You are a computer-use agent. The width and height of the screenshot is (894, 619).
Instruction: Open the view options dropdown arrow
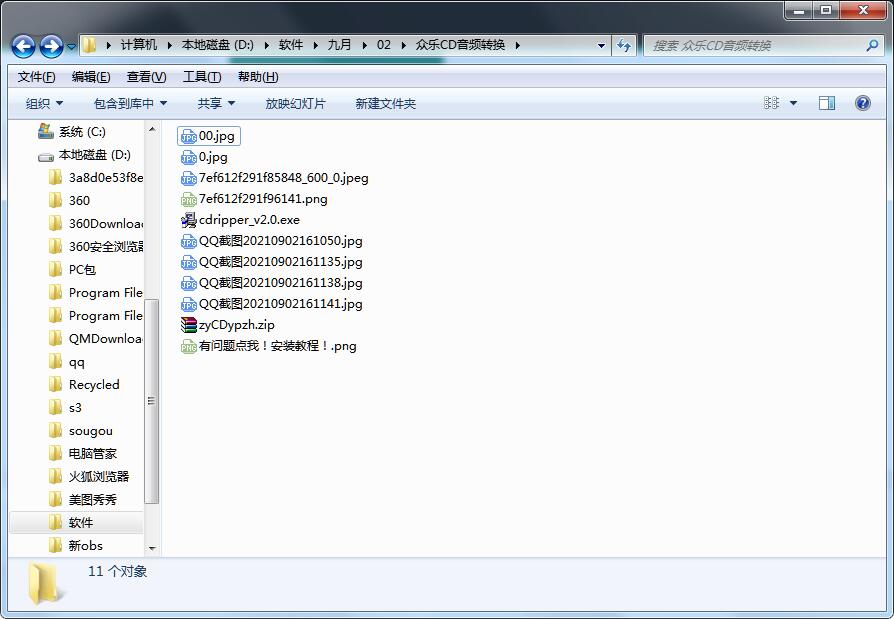click(793, 103)
